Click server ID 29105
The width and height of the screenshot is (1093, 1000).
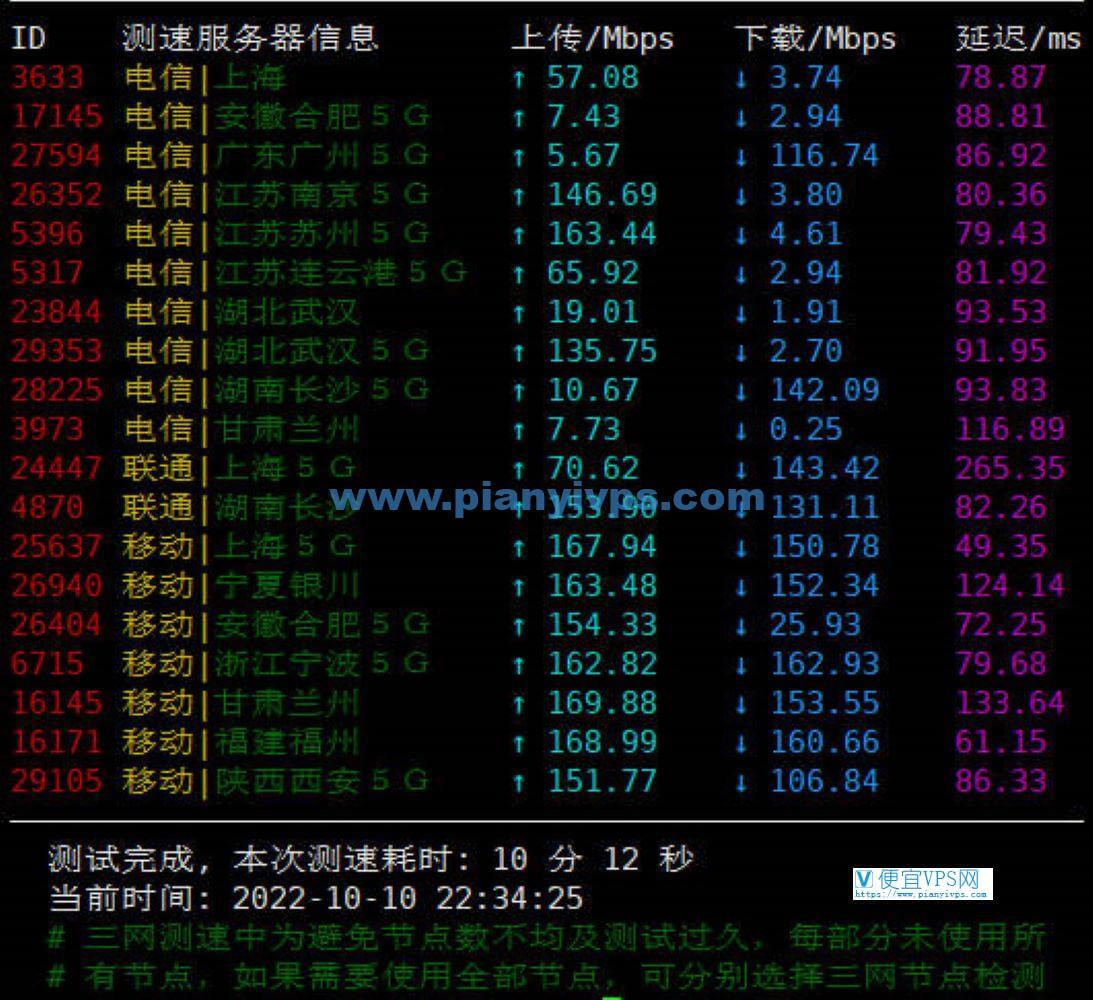pos(56,780)
